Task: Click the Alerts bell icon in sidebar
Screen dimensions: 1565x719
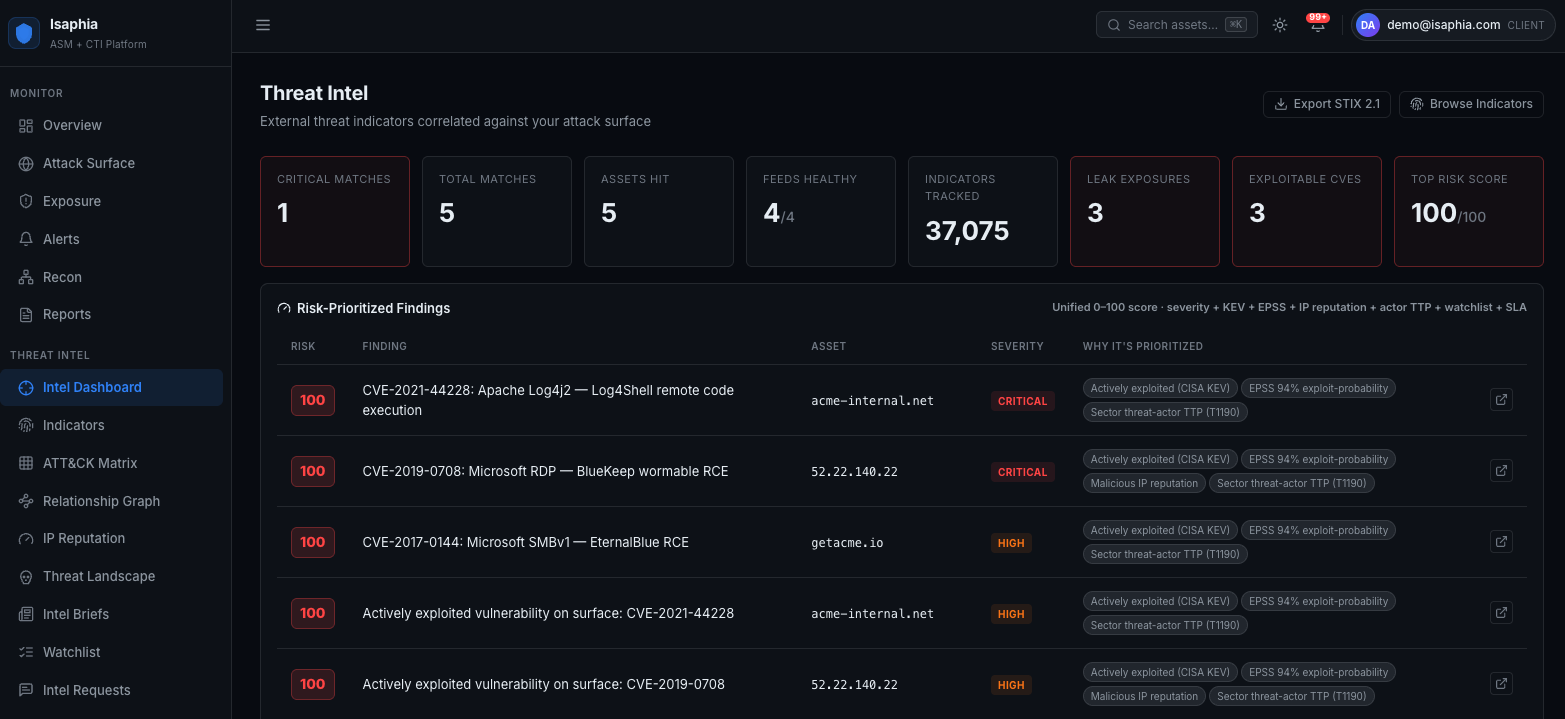Action: pyautogui.click(x=26, y=239)
